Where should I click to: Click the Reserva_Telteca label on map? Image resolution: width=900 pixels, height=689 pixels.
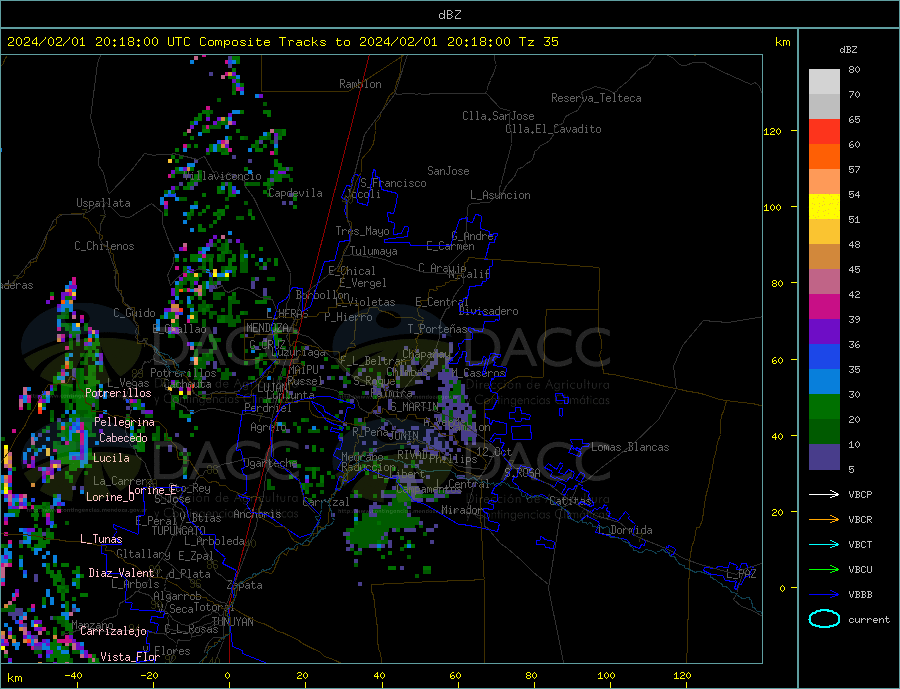coord(596,98)
